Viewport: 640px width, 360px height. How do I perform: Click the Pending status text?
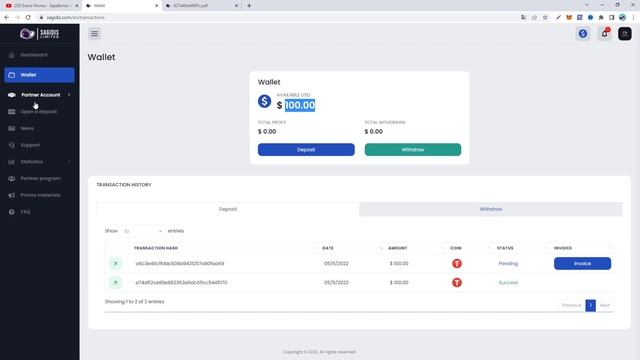coord(508,263)
